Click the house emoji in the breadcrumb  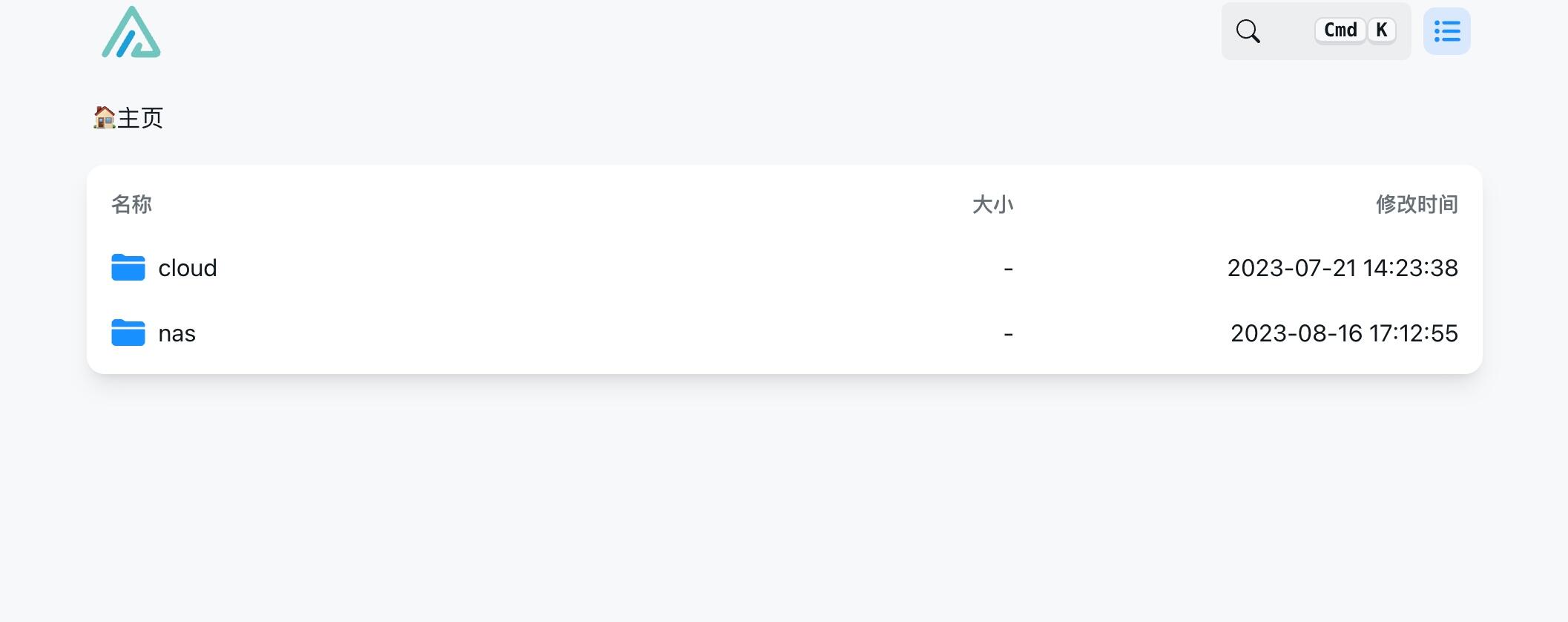[x=104, y=117]
